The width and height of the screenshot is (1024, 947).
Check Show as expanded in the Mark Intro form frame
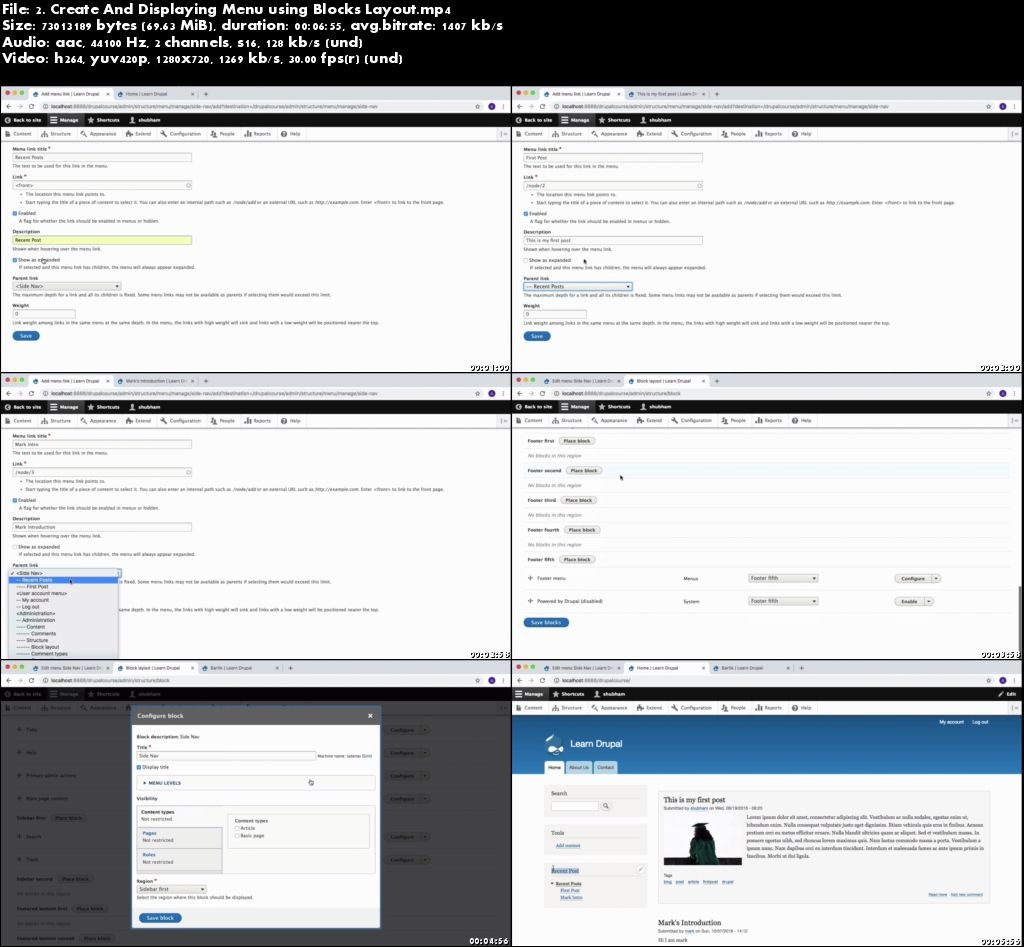[14, 547]
